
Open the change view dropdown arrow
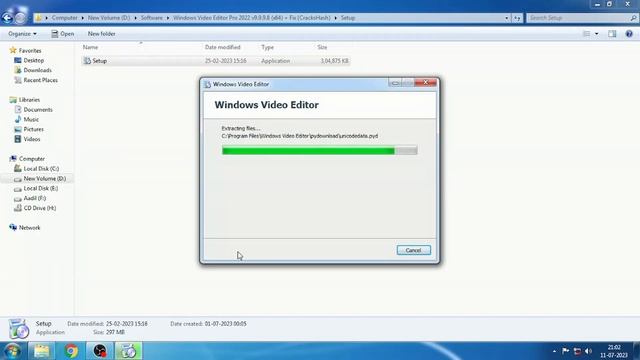[x=596, y=34]
